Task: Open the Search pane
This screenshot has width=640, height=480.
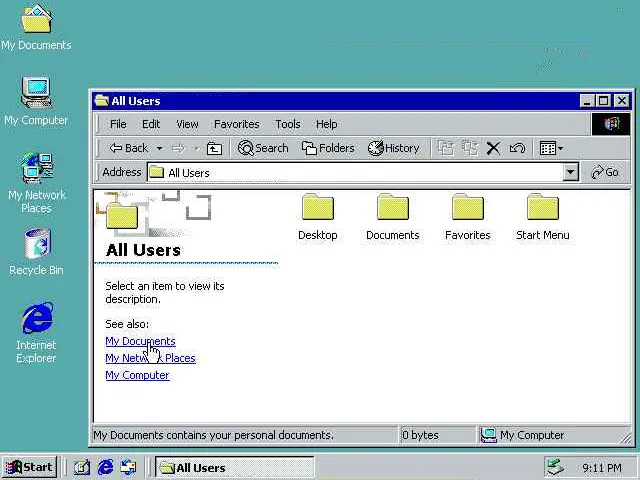Action: pyautogui.click(x=263, y=148)
